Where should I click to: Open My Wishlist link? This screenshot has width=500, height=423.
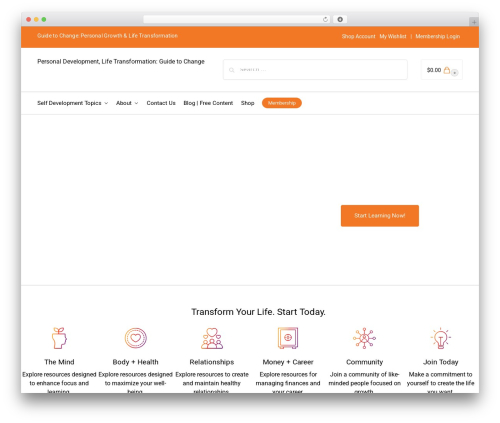[393, 36]
